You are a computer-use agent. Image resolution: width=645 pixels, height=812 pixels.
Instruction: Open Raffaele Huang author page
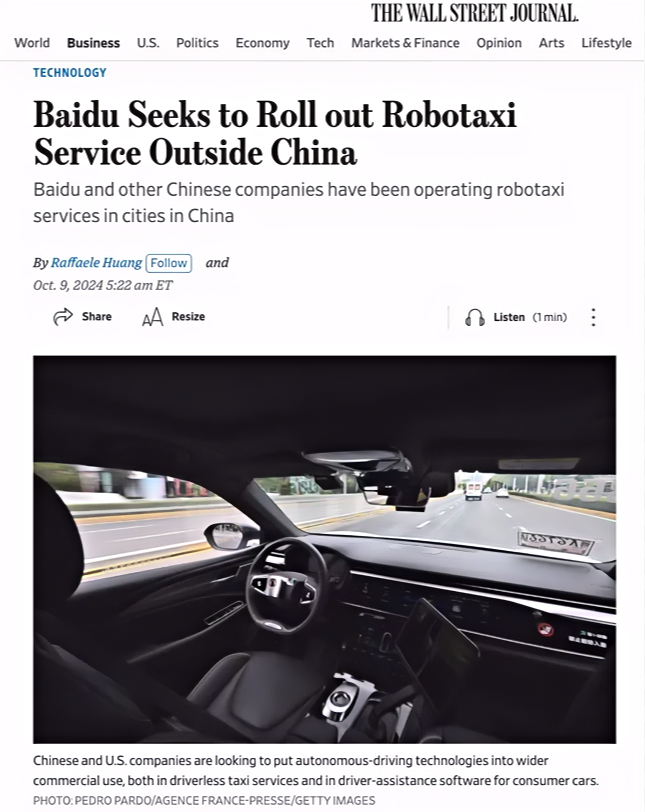[96, 263]
